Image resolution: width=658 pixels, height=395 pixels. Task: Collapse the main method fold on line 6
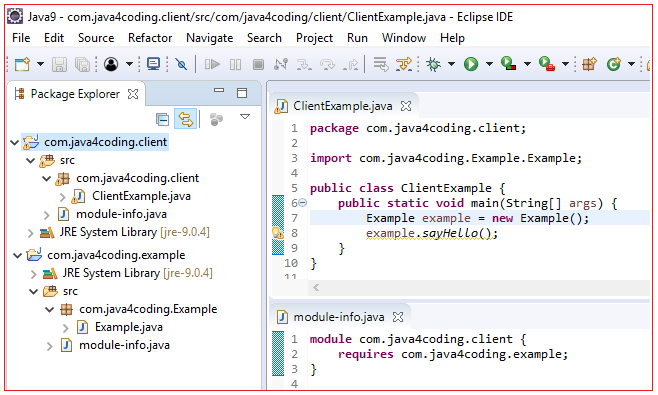(303, 203)
